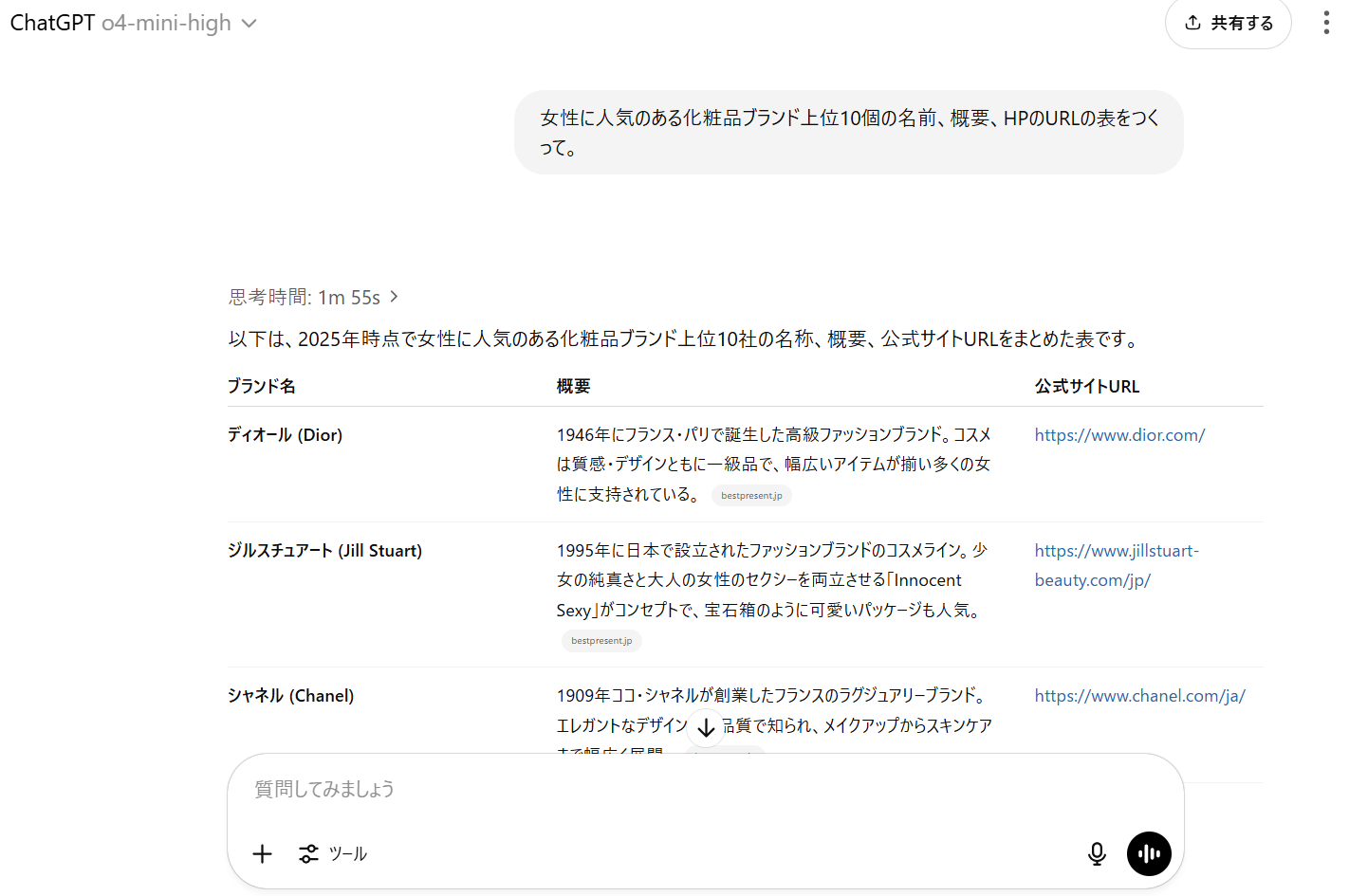Image resolution: width=1349 pixels, height=896 pixels.
Task: Click the ChatGPT logo text
Action: tap(52, 22)
